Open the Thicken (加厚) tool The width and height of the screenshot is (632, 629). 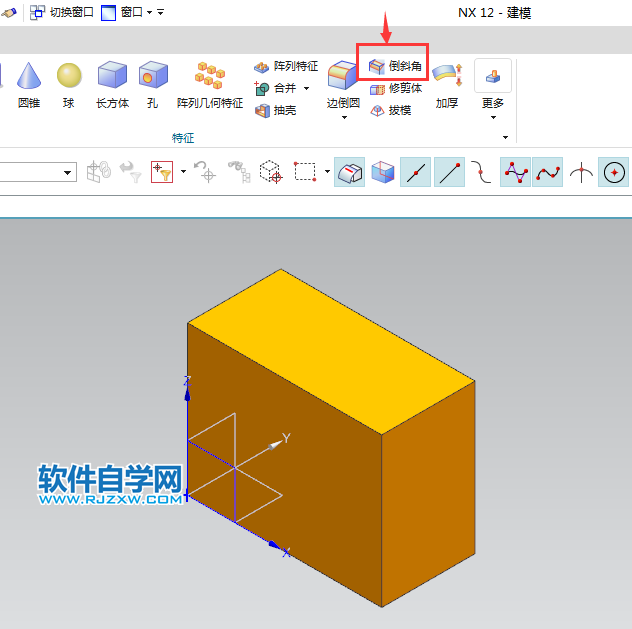click(x=447, y=85)
